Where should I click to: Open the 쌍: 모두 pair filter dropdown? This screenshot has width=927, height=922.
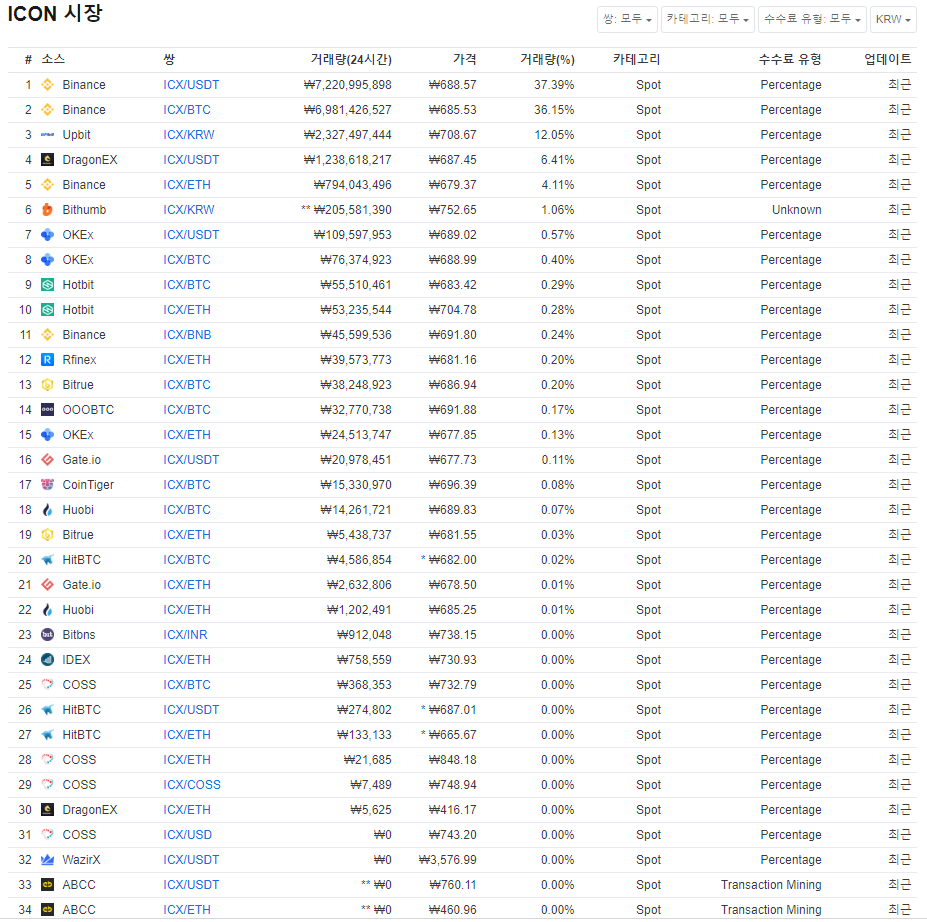coord(627,19)
